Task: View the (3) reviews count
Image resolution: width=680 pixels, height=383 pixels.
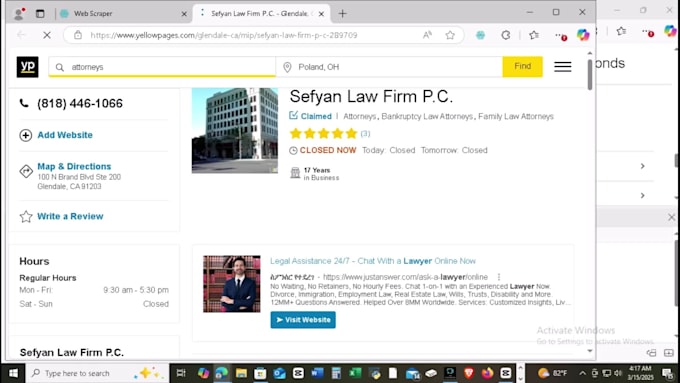Action: tap(365, 133)
